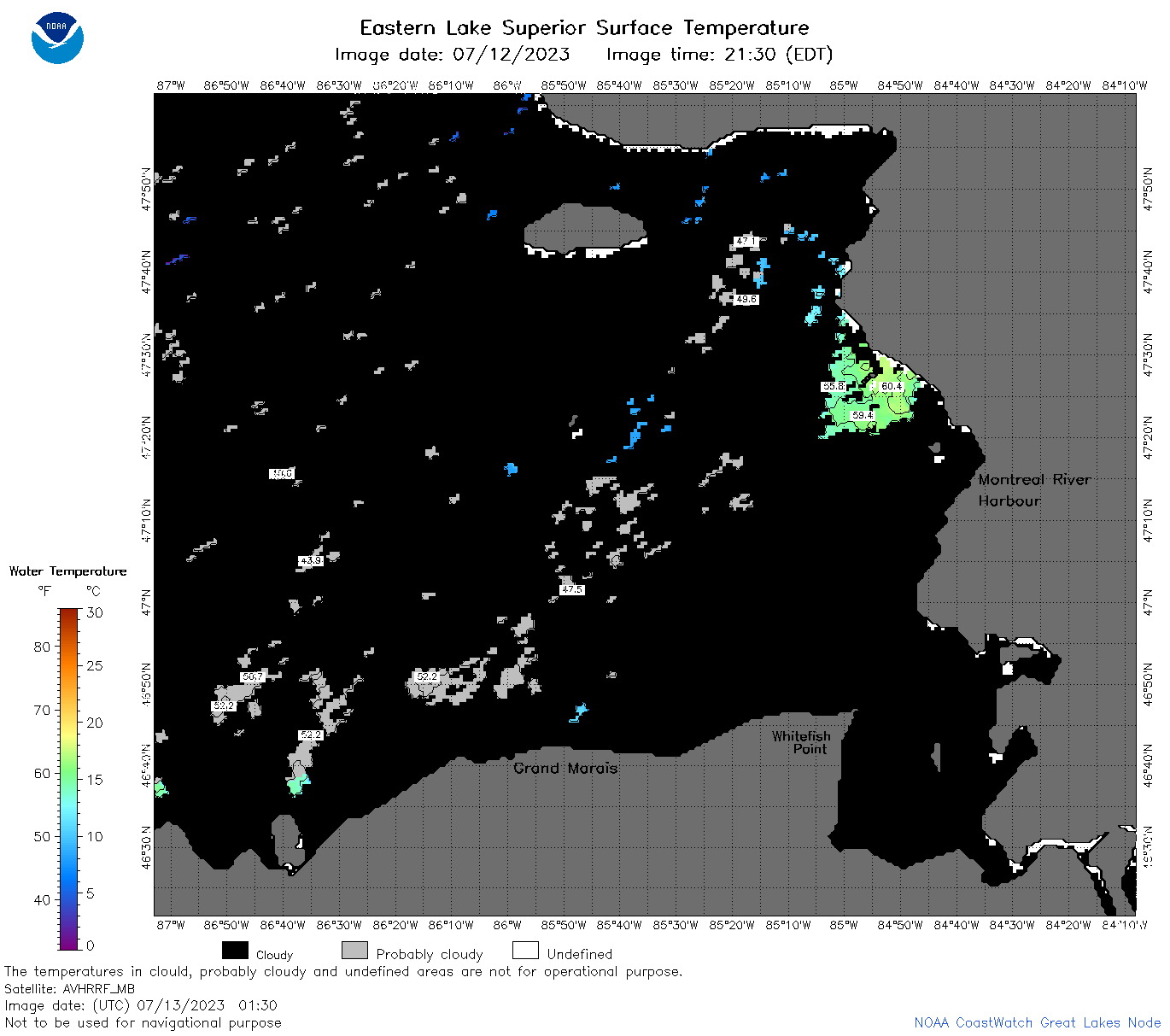Click the 30 Celsius tick label
Screen dimensions: 1170x1036
tap(95, 612)
